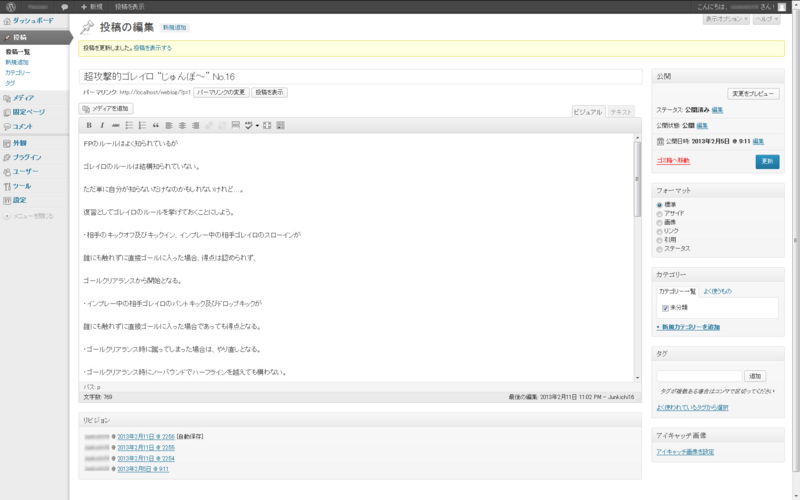The height and width of the screenshot is (500, 800).
Task: Collapse the リビジョン panel header
Action: click(x=360, y=420)
